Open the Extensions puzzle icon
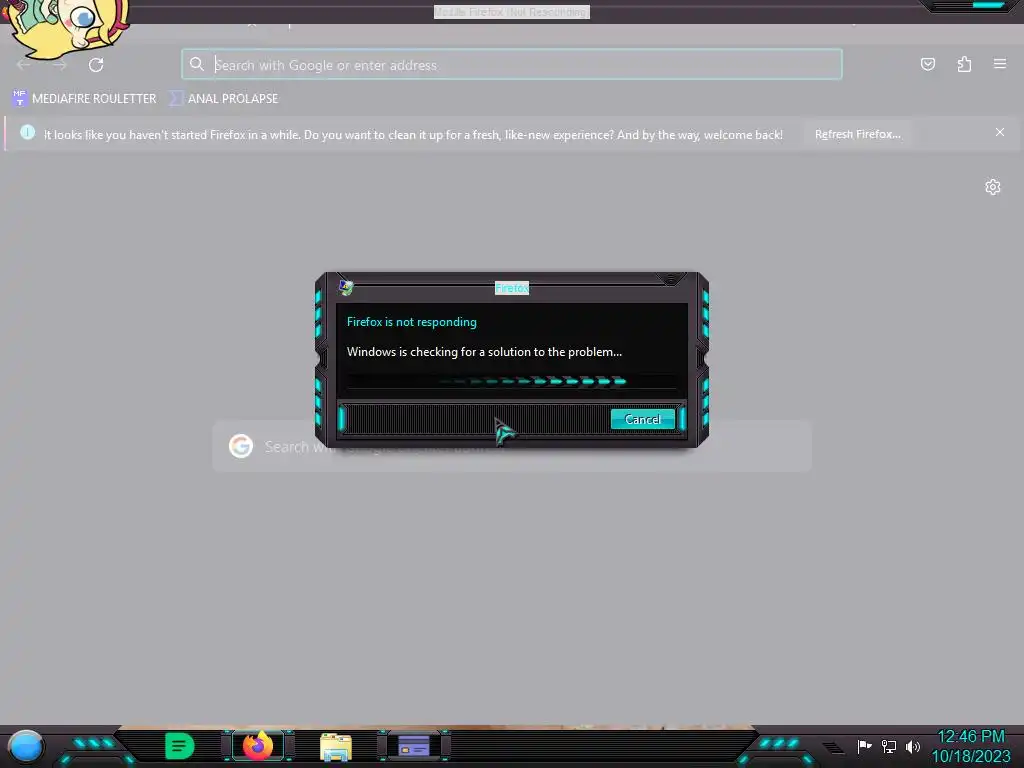The image size is (1024, 768). 964,64
